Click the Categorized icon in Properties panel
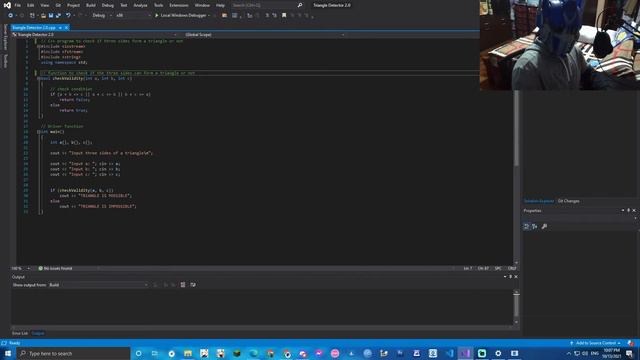 pos(527,227)
